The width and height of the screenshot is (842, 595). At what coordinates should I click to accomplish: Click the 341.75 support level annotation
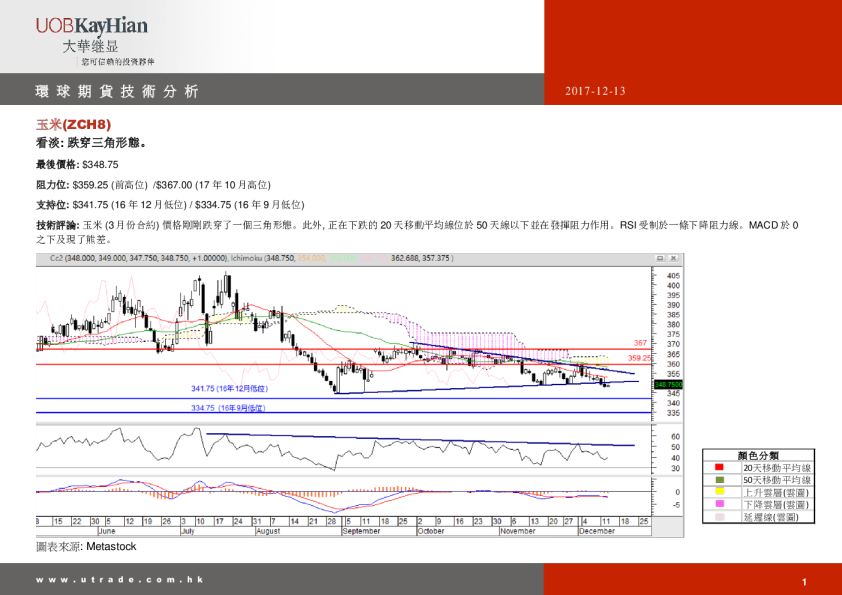coord(229,388)
